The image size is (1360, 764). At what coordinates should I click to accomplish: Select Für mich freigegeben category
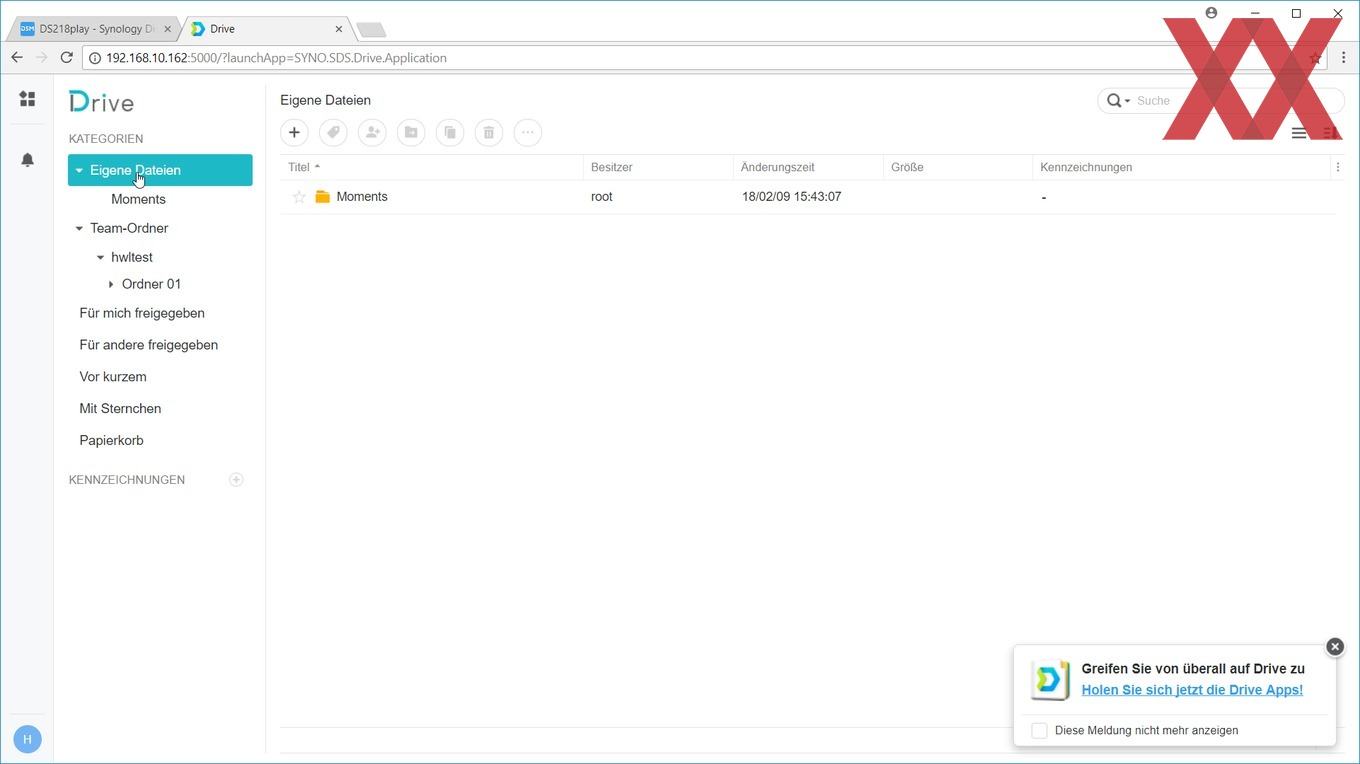(x=142, y=313)
